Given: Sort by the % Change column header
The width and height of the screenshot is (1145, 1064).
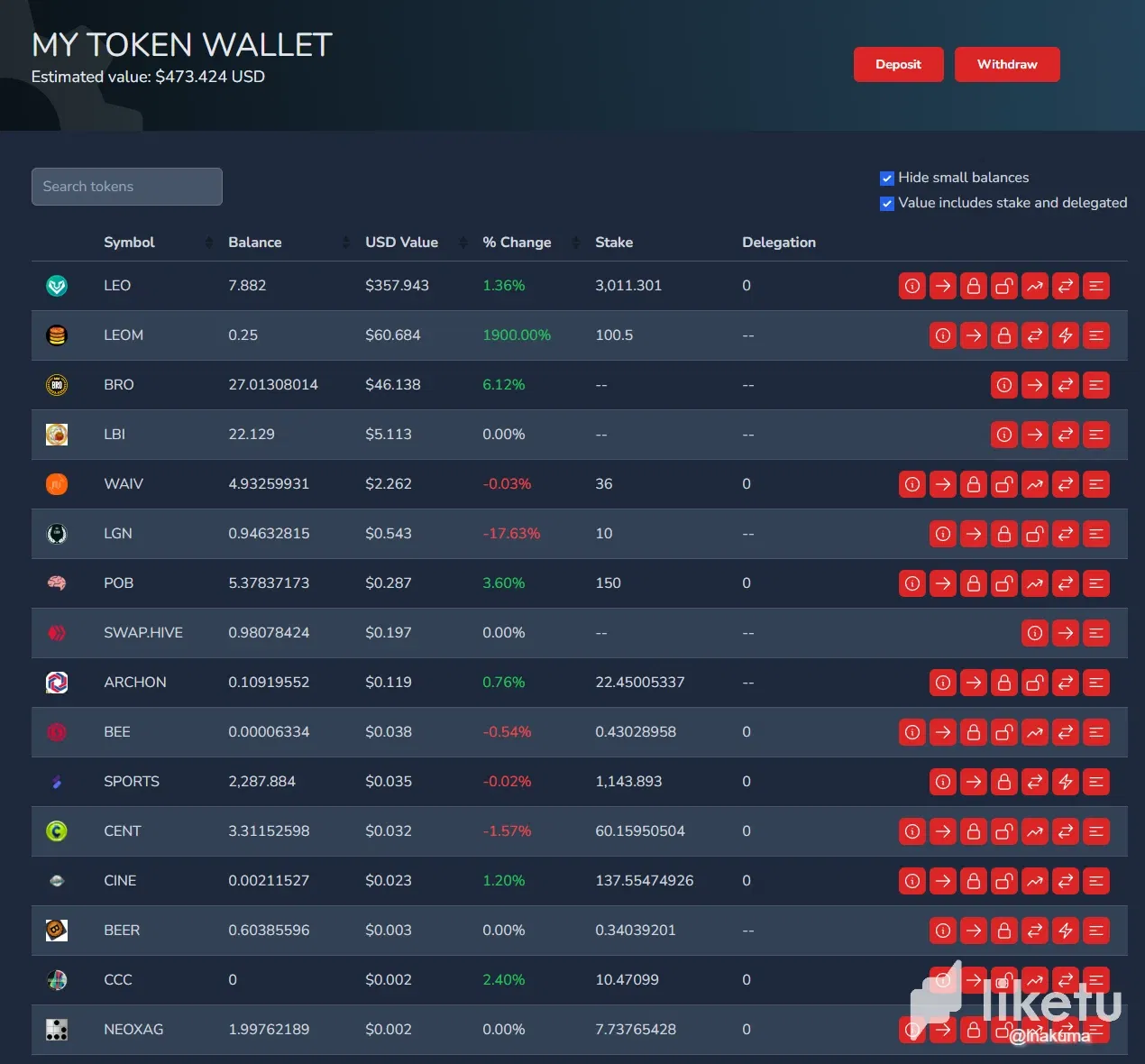Looking at the screenshot, I should [517, 243].
